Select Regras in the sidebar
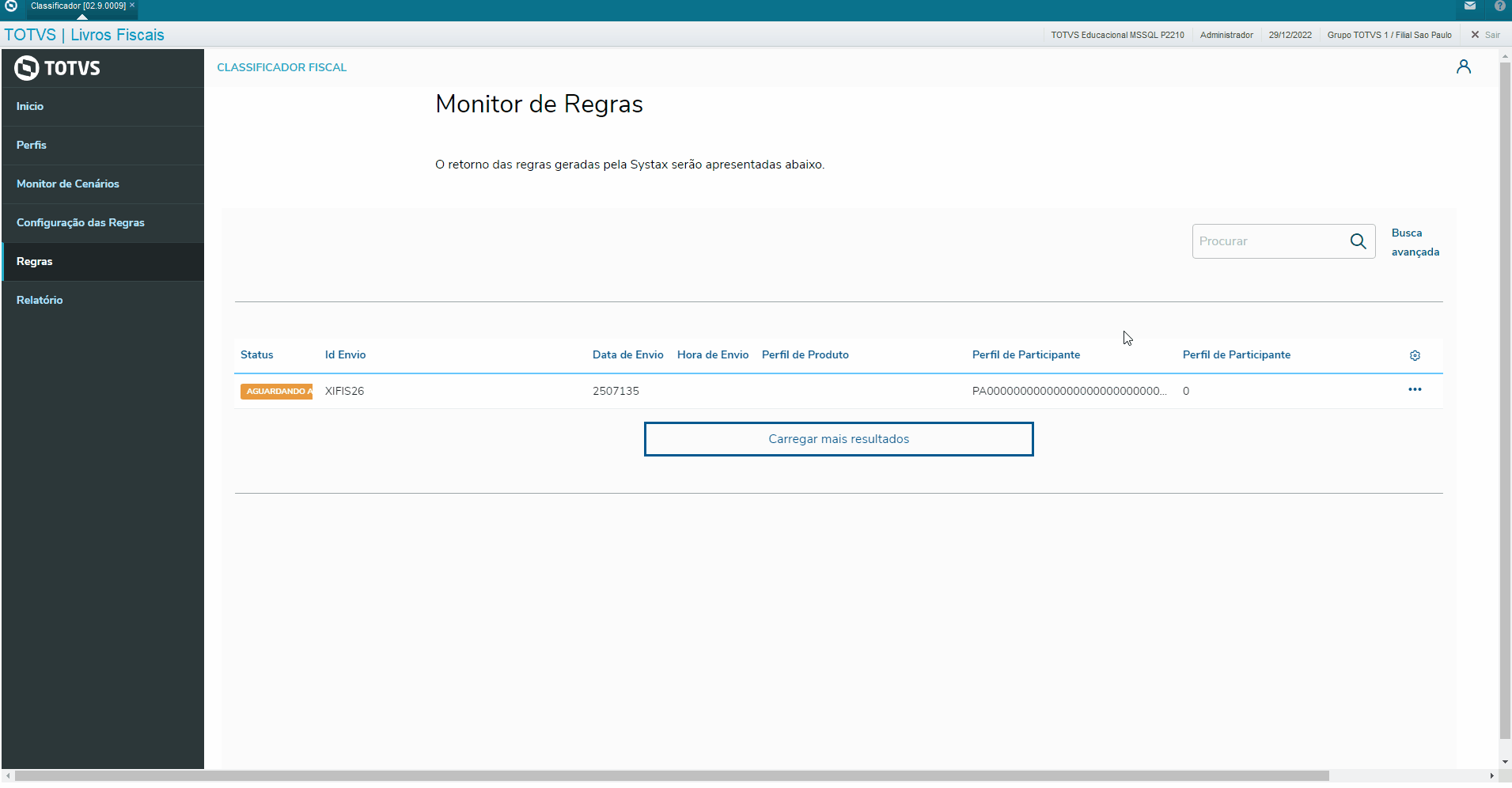The image size is (1512, 788). point(103,262)
